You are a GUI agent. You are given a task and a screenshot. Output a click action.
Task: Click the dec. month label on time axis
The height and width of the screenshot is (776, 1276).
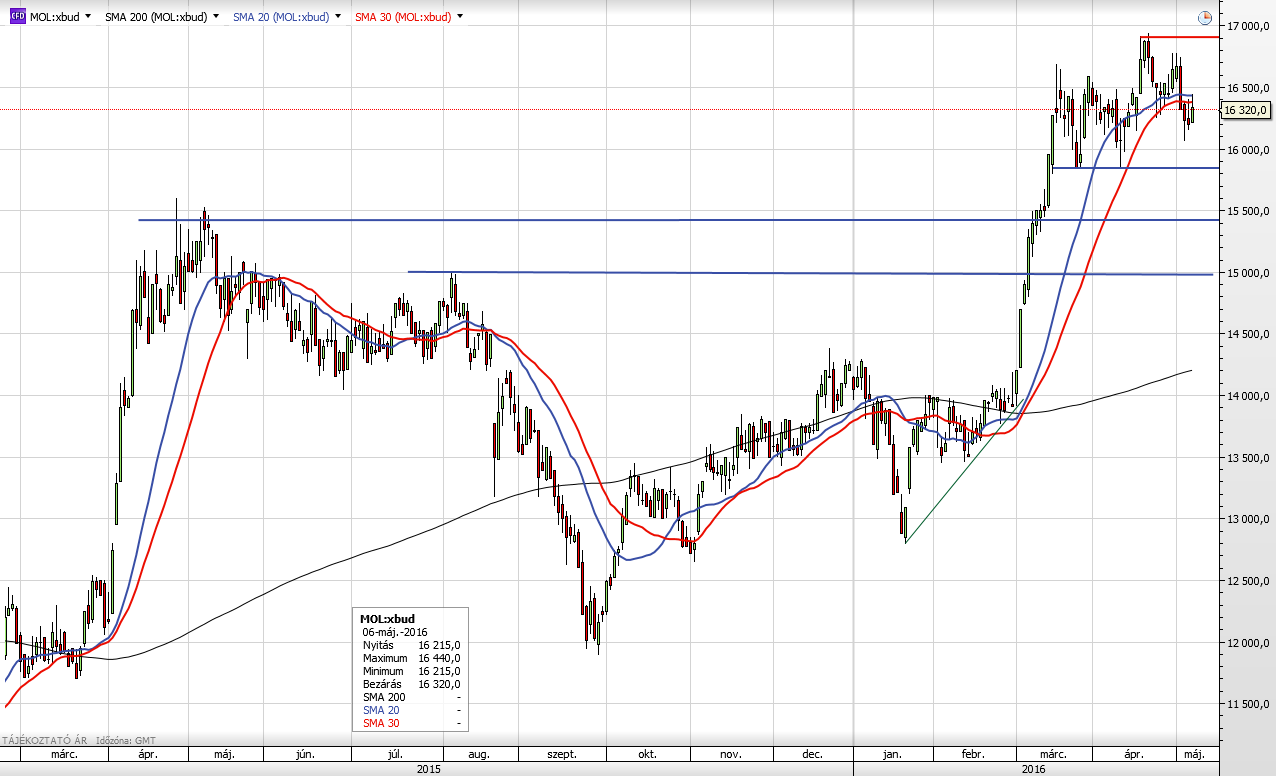(x=812, y=754)
